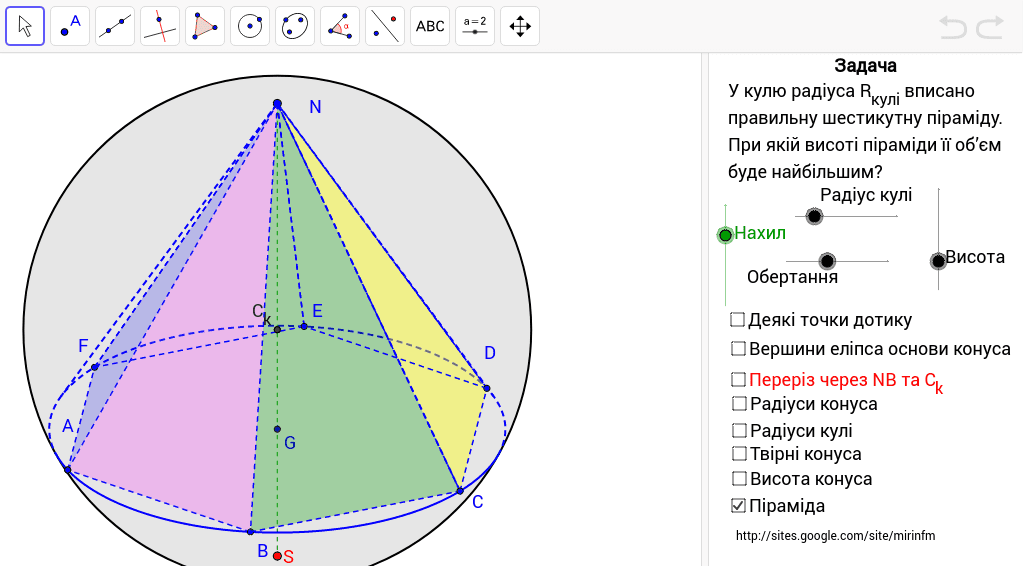Enable the Твірні конуса checkbox
Screen dimensions: 1024x568
coord(739,453)
